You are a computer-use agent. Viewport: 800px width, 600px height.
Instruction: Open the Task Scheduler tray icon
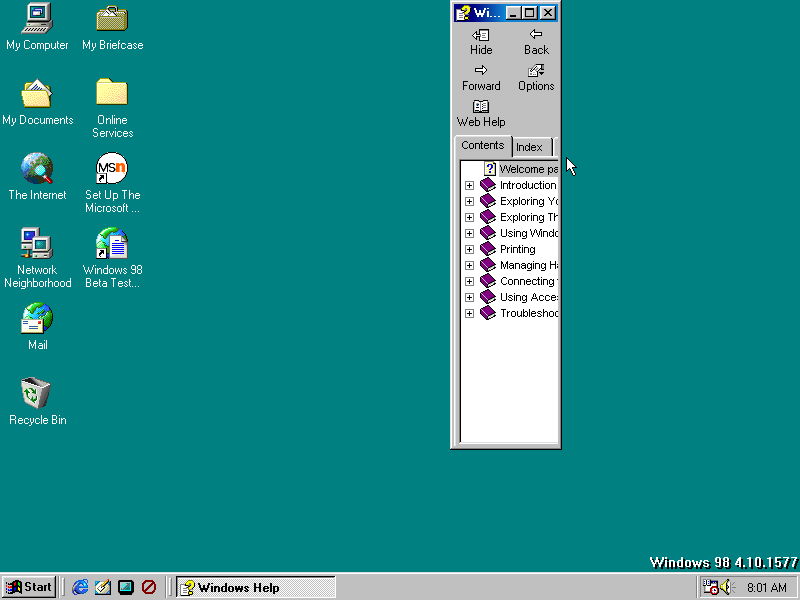click(710, 587)
